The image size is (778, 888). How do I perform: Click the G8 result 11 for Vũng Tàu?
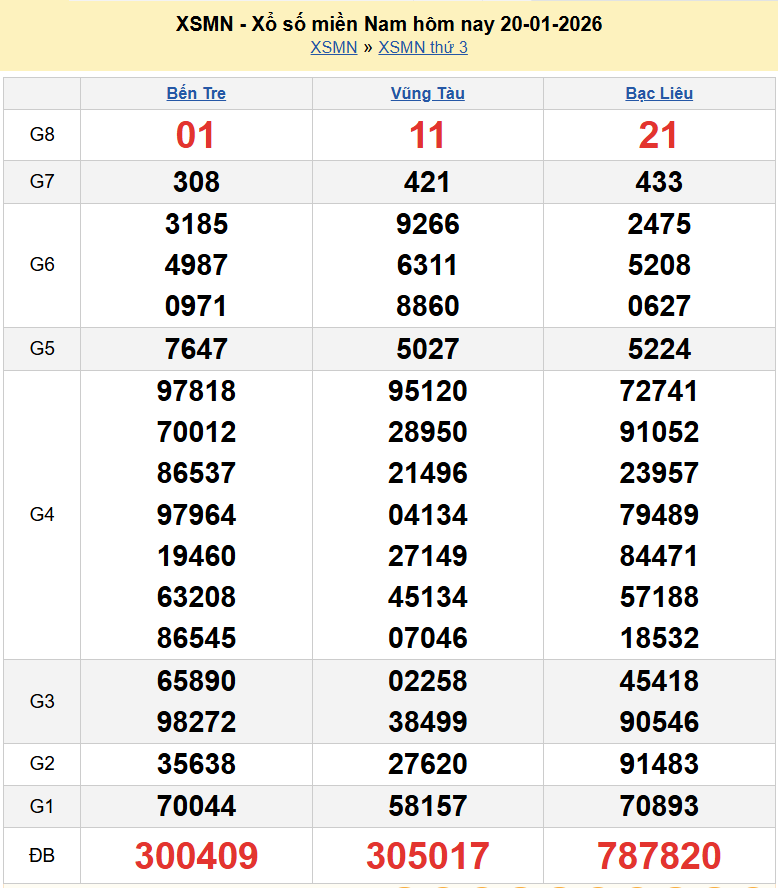pos(427,135)
